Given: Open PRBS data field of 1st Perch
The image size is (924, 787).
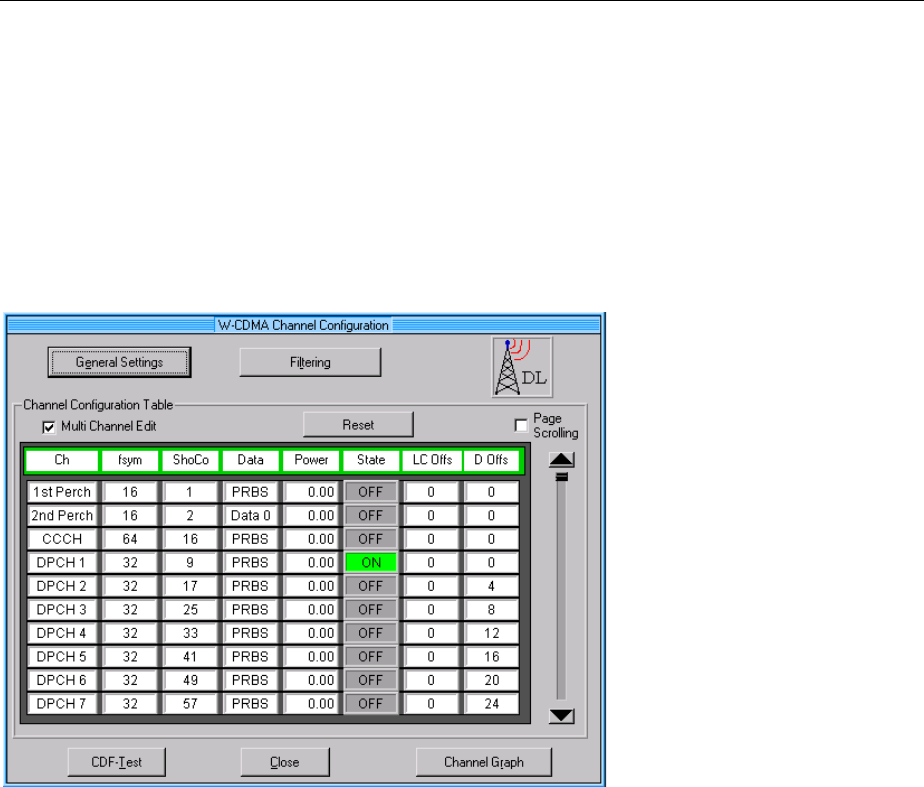Looking at the screenshot, I should pyautogui.click(x=250, y=492).
